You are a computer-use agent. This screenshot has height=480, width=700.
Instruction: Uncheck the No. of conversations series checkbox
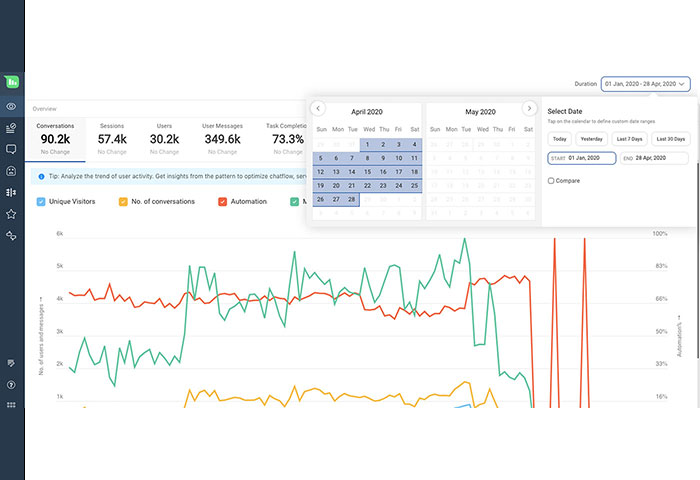121,201
